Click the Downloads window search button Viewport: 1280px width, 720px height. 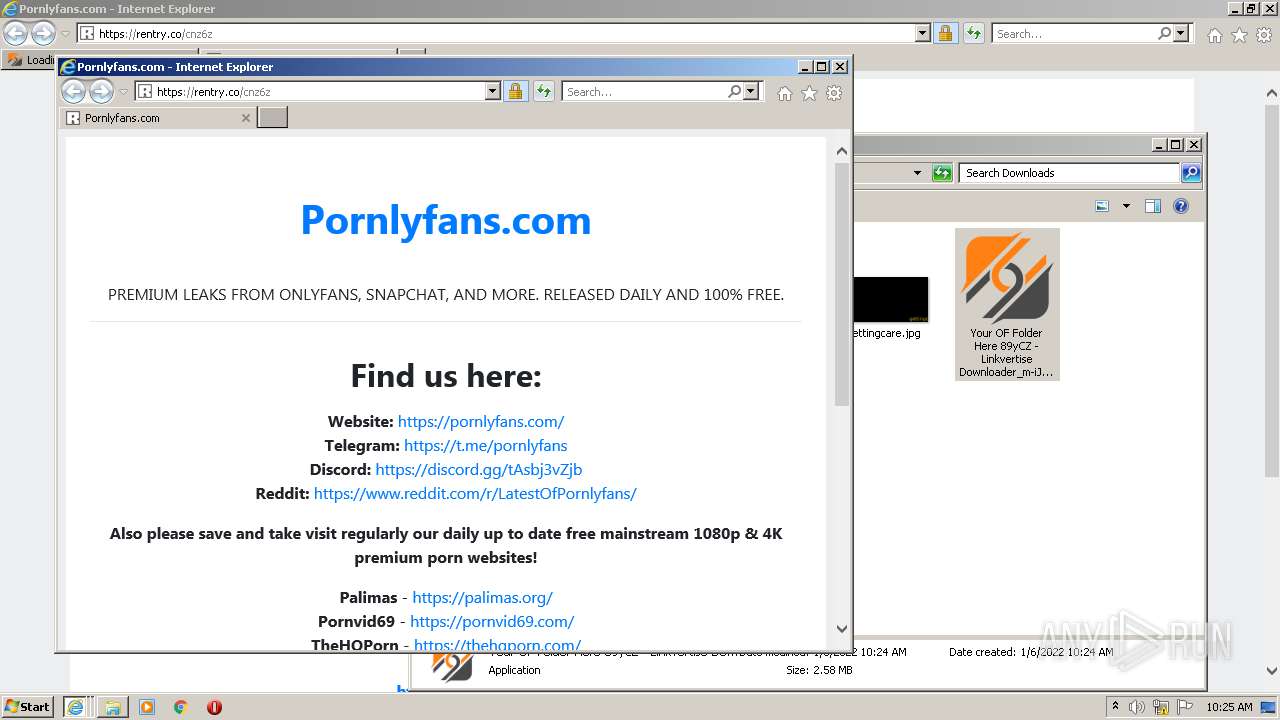[1190, 173]
